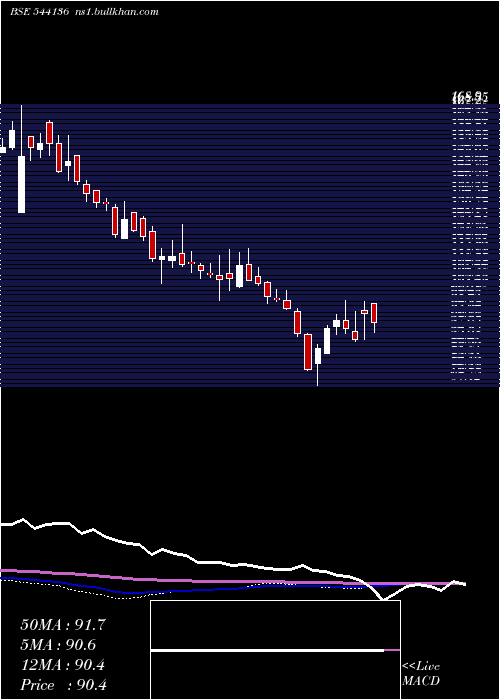The width and height of the screenshot is (500, 700).
Task: Click the "Price : 90.4" value
Action: tap(63, 685)
